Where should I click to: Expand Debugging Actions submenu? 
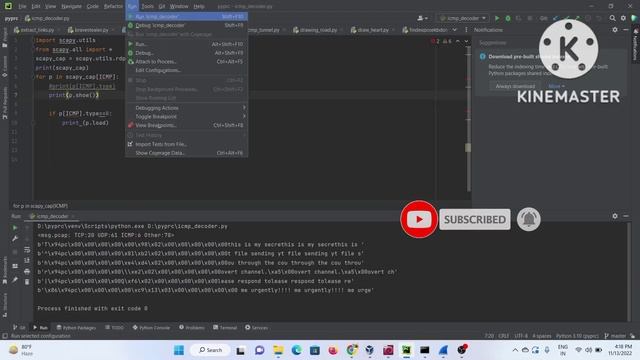(187, 108)
